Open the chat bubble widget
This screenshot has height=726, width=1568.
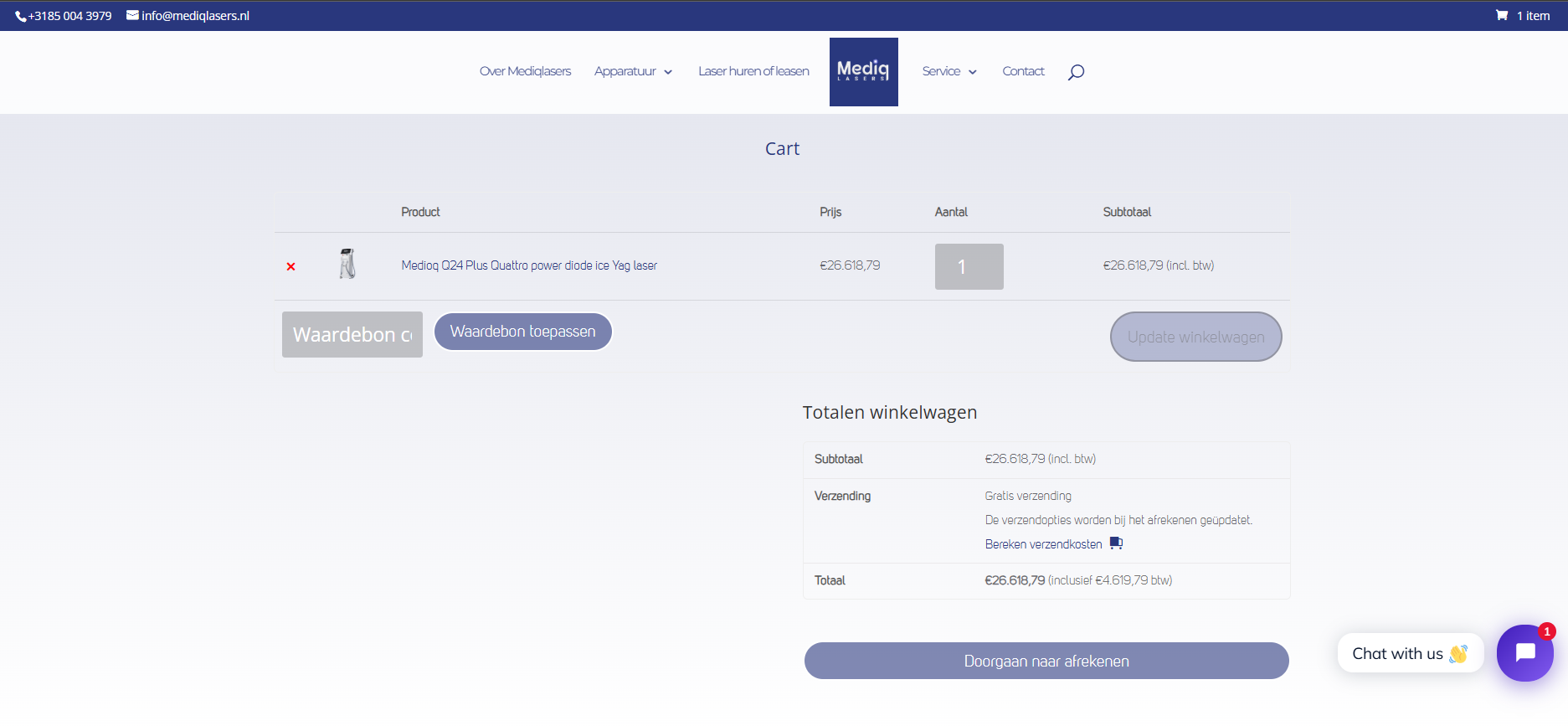pos(1524,652)
